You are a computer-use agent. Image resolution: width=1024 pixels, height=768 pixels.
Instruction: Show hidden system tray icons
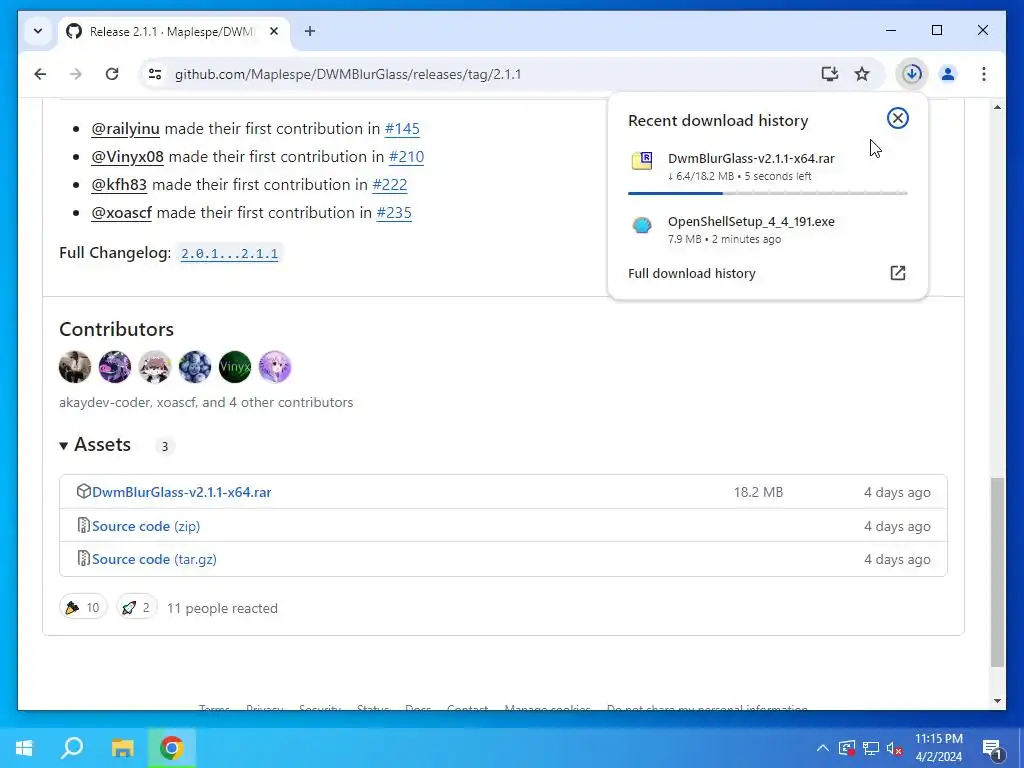tap(823, 748)
